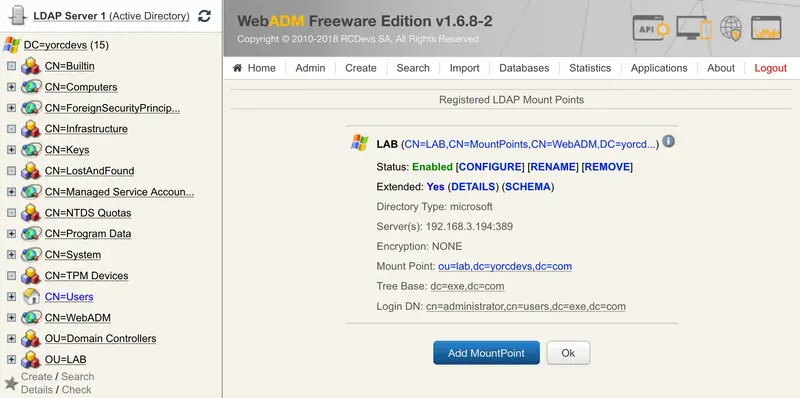The image size is (800, 398).
Task: Open the SCHEMA link under Extended
Action: (528, 187)
